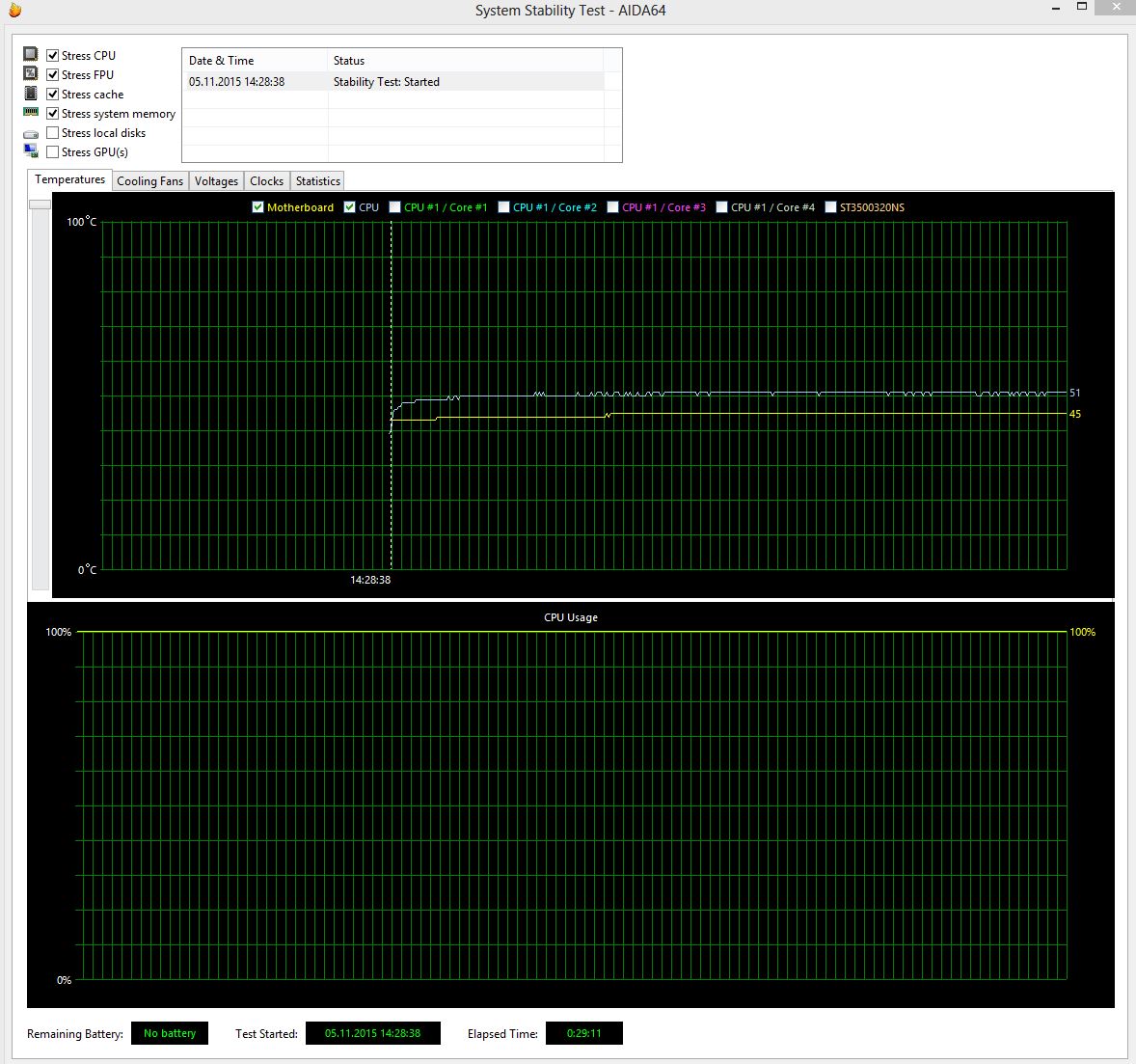Image resolution: width=1136 pixels, height=1064 pixels.
Task: Click the hard disk icon beside Stress local disks
Action: (31, 134)
